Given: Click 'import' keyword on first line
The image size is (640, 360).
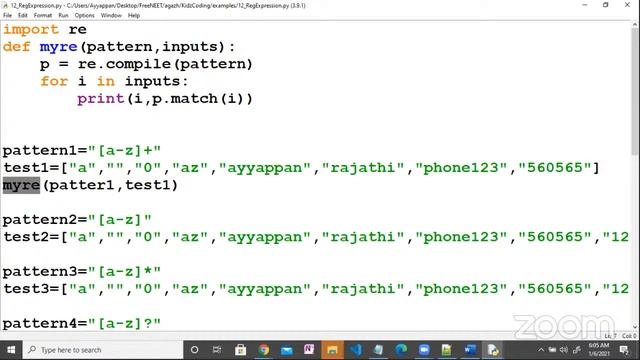Looking at the screenshot, I should coord(31,29).
